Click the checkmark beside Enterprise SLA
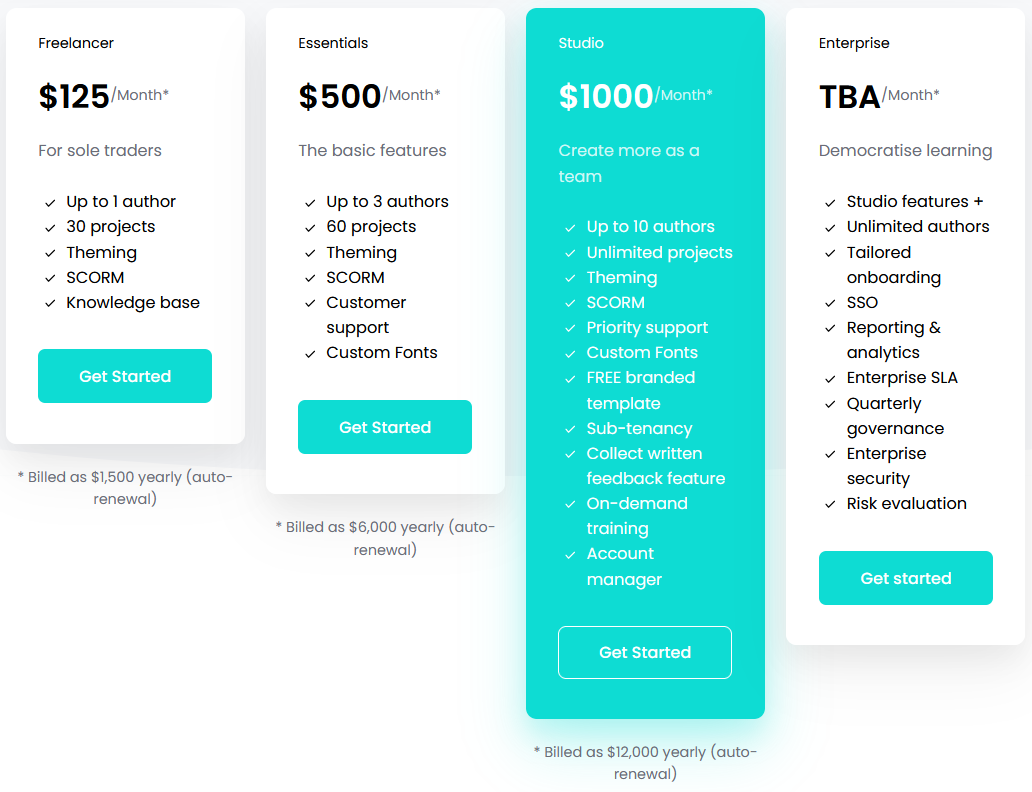 [x=831, y=377]
